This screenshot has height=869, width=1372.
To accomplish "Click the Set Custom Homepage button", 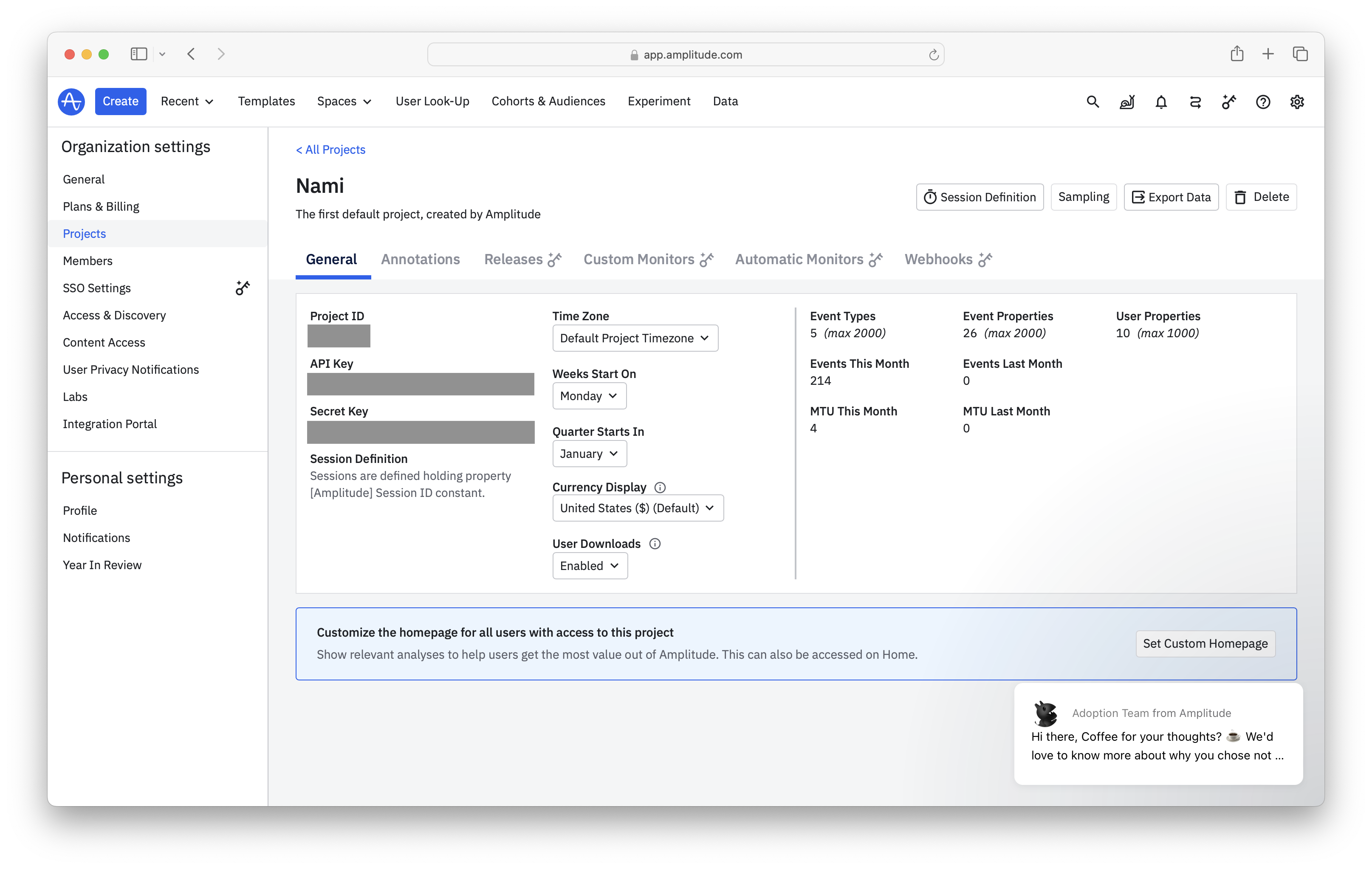I will pos(1205,643).
